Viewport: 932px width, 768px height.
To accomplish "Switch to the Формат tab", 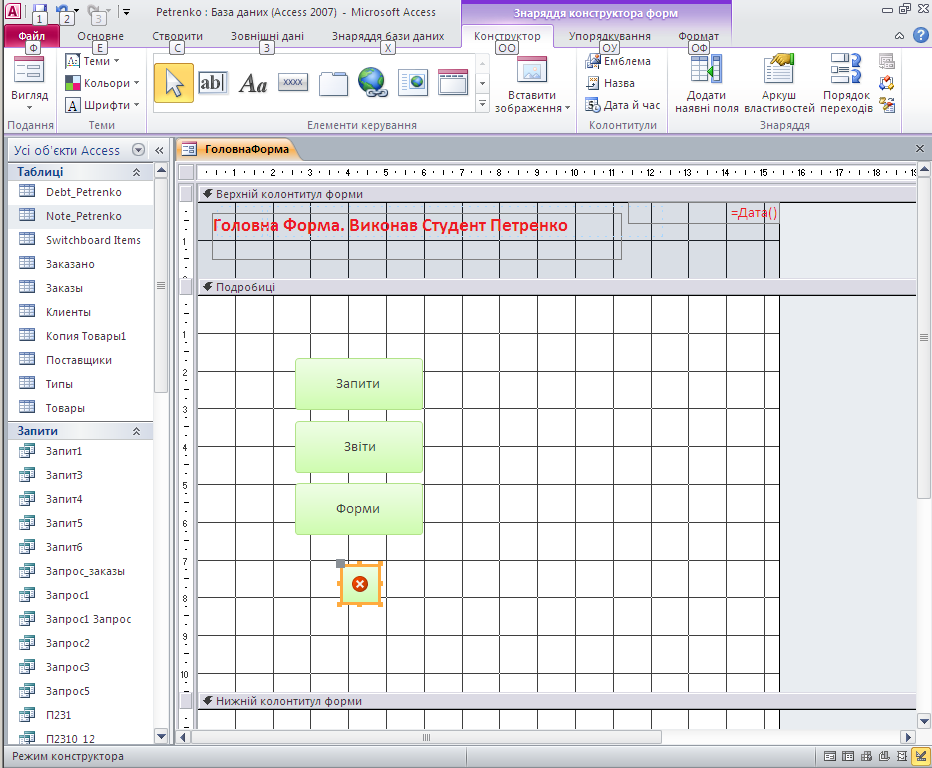I will coord(698,36).
